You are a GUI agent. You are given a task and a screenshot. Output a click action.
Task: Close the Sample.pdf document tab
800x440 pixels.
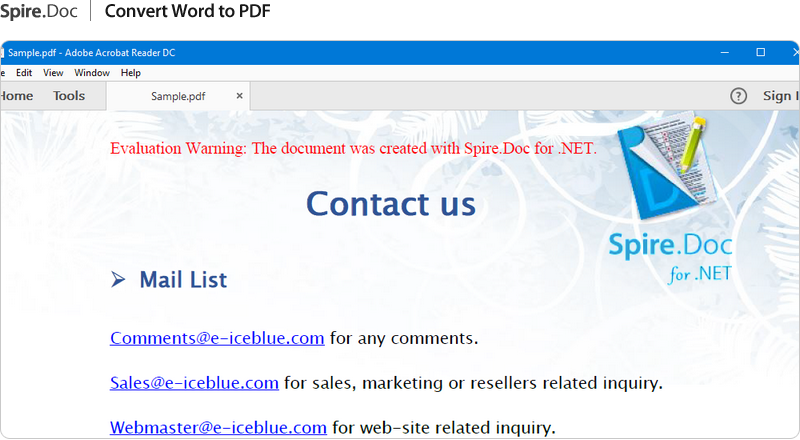(239, 96)
